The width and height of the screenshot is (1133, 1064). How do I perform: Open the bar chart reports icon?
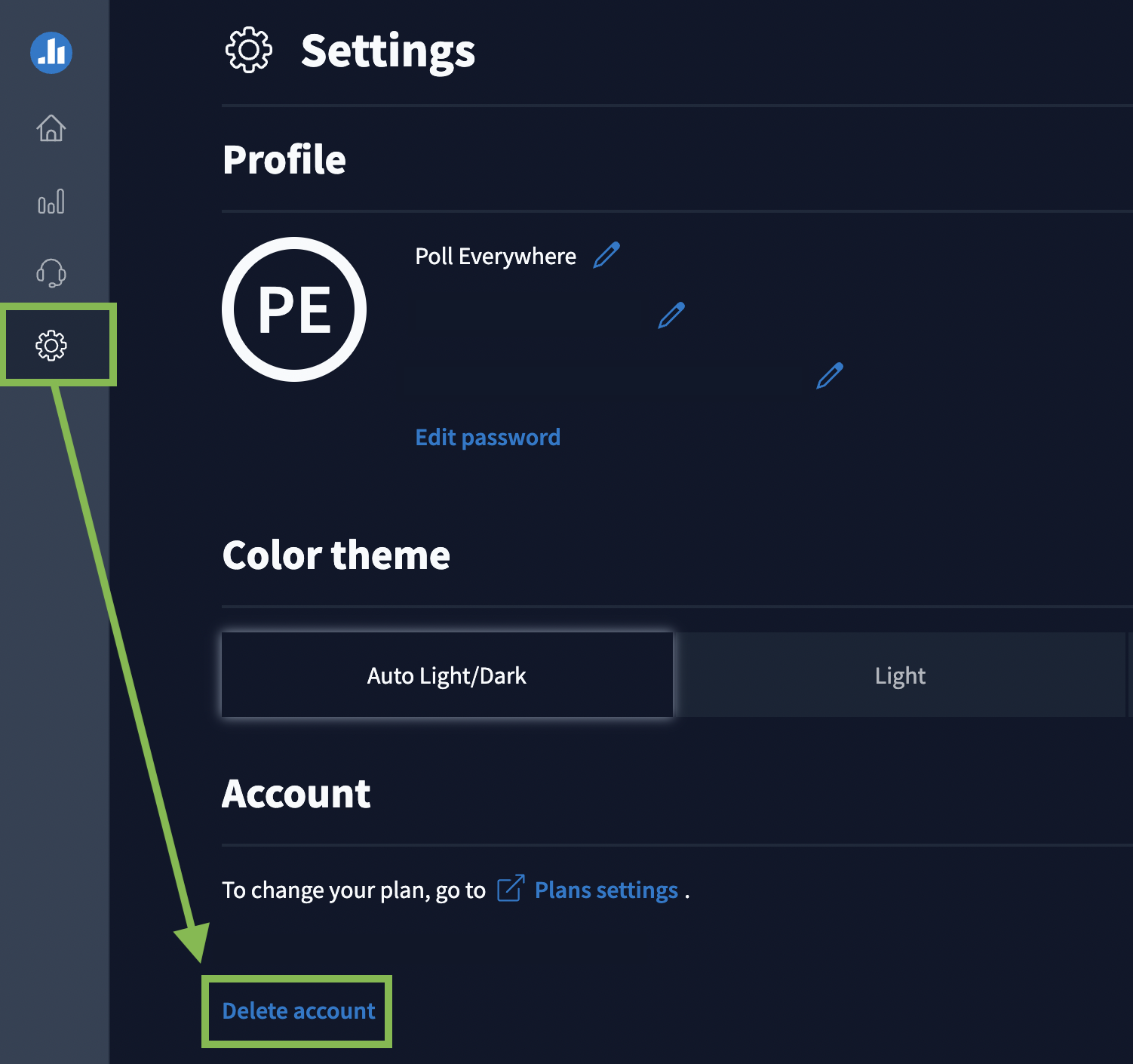[51, 201]
